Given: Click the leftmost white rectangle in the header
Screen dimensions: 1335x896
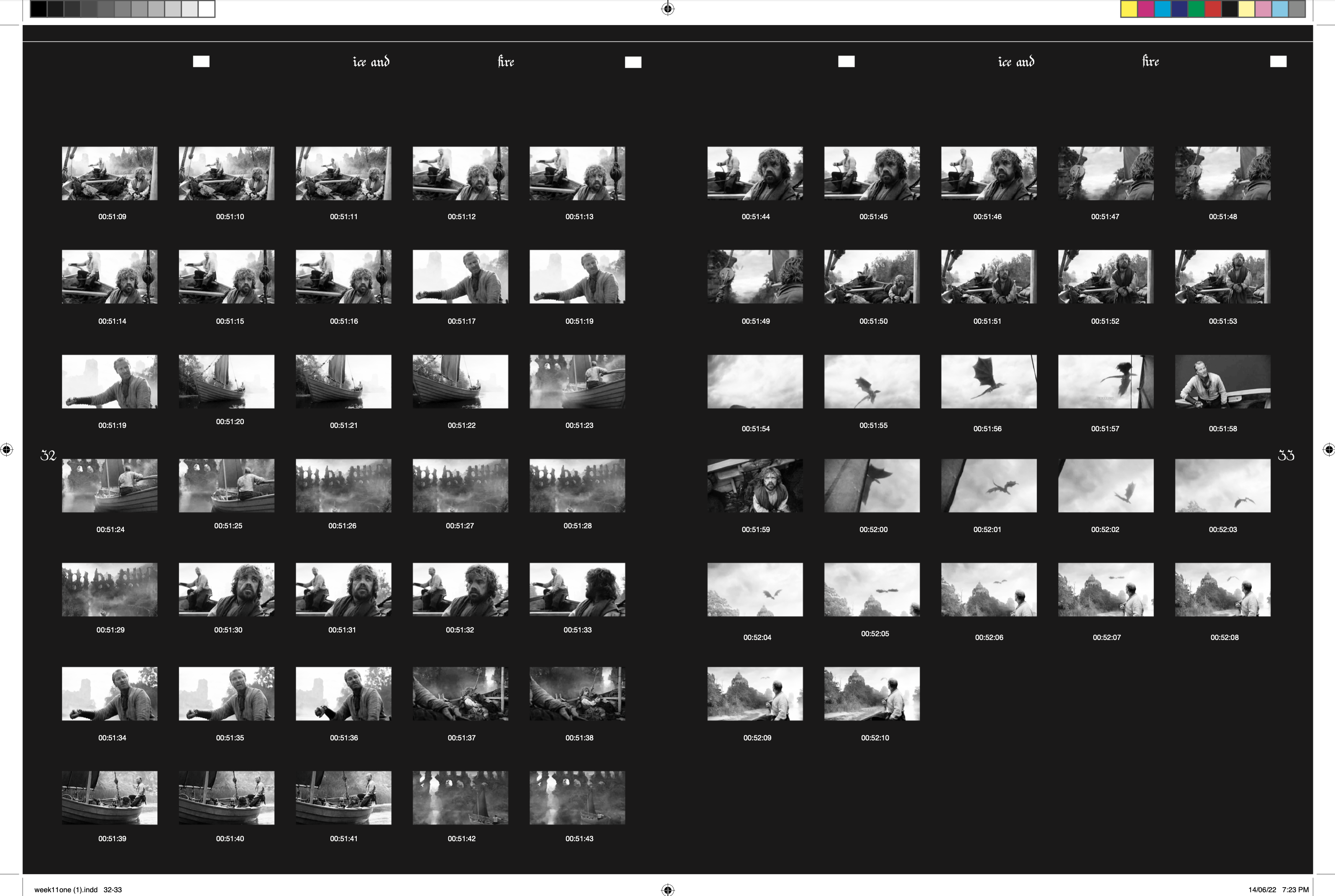Looking at the screenshot, I should tap(201, 61).
